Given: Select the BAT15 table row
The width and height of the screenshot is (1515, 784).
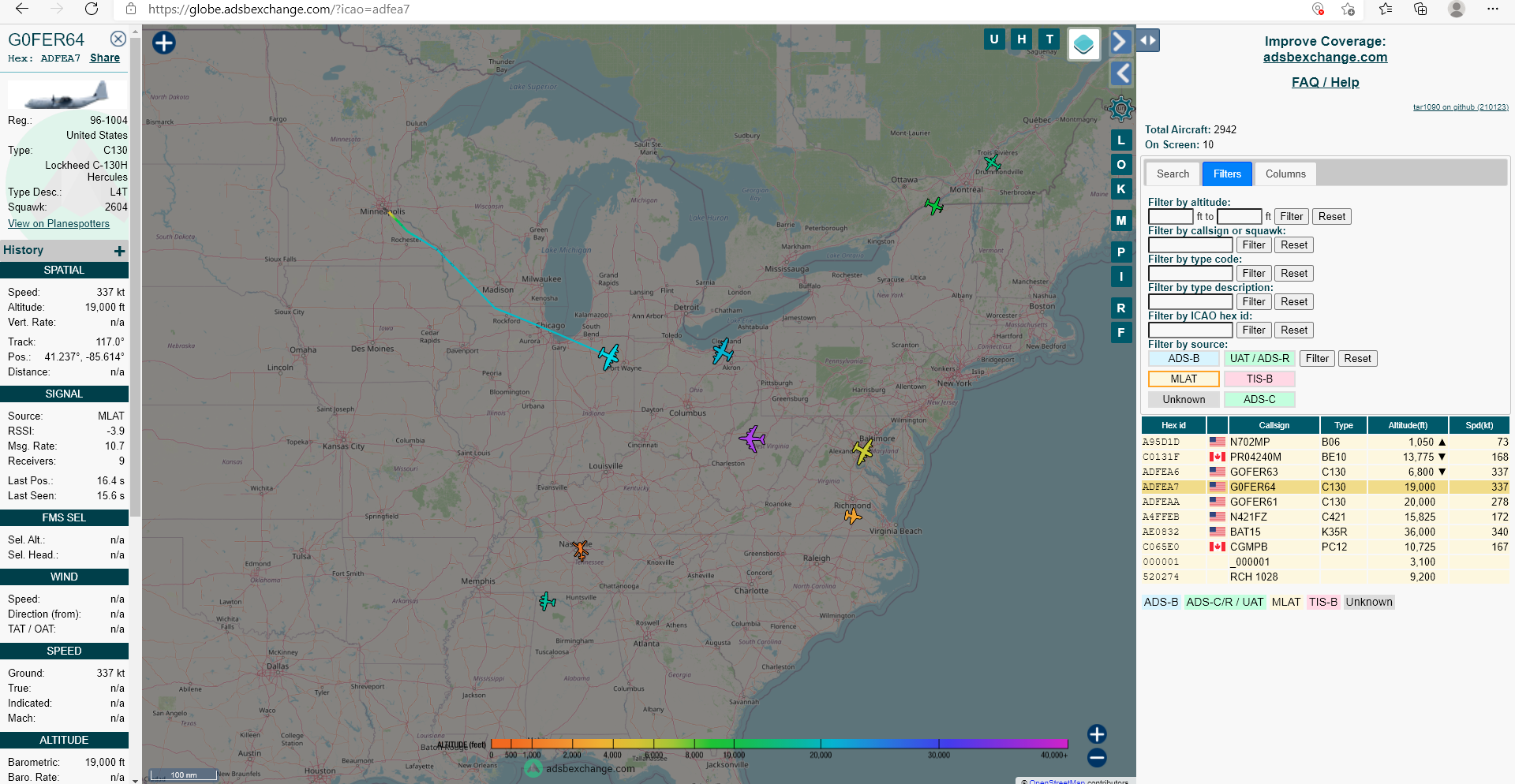Looking at the screenshot, I should 1325,532.
